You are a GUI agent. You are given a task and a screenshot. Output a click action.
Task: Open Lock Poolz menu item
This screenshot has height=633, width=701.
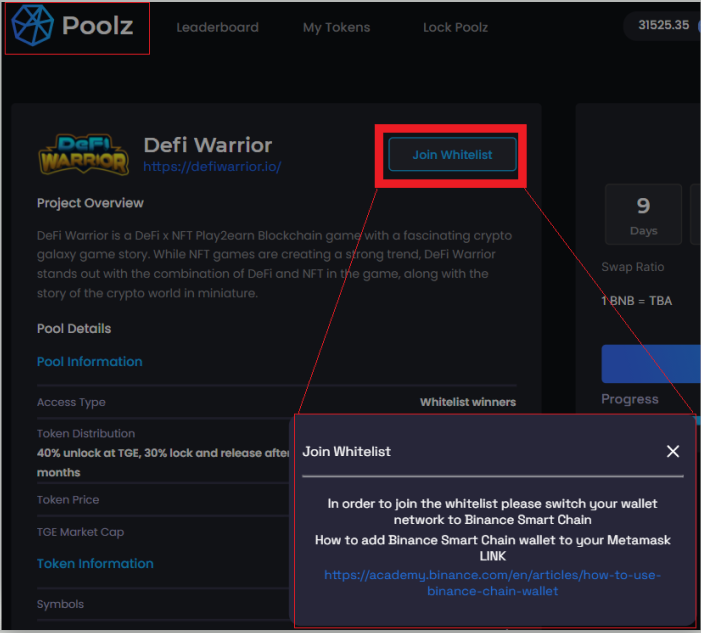(455, 28)
